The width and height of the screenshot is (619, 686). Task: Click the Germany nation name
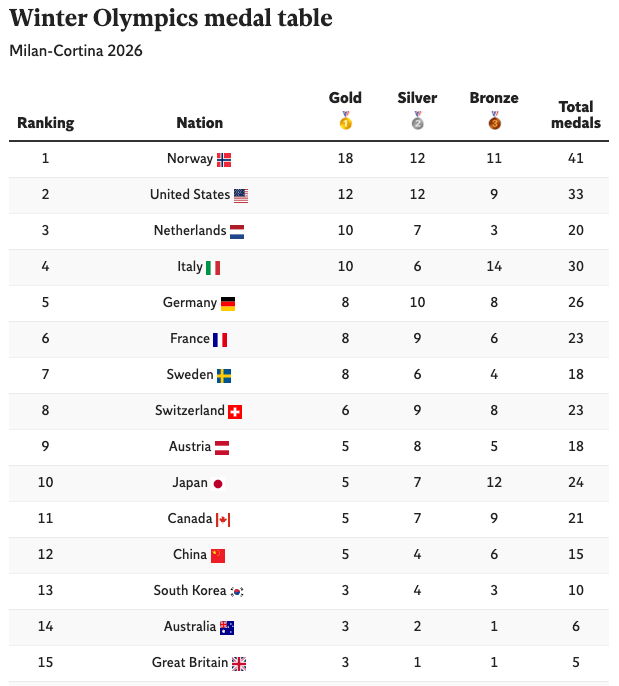tap(190, 302)
